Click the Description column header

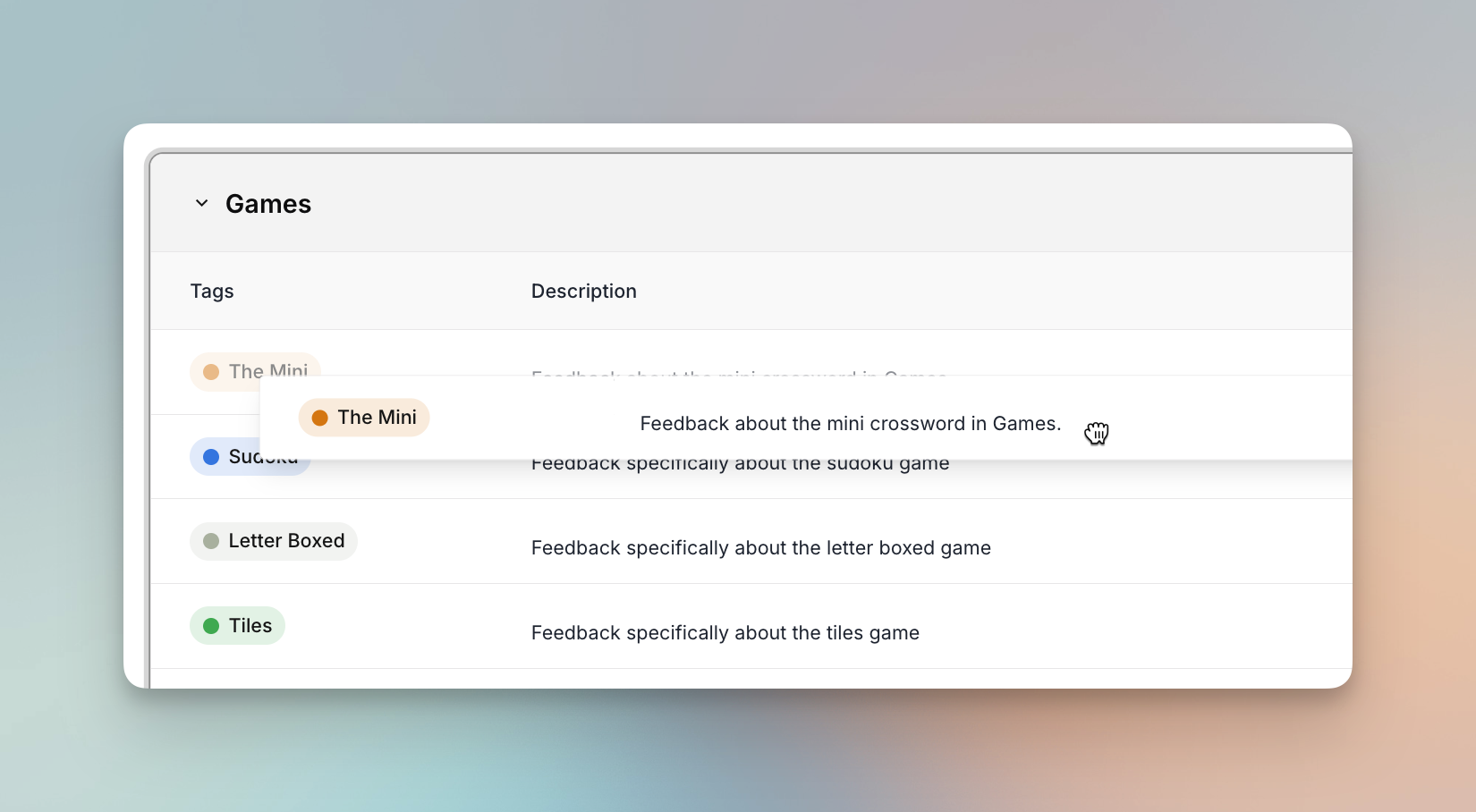click(584, 292)
